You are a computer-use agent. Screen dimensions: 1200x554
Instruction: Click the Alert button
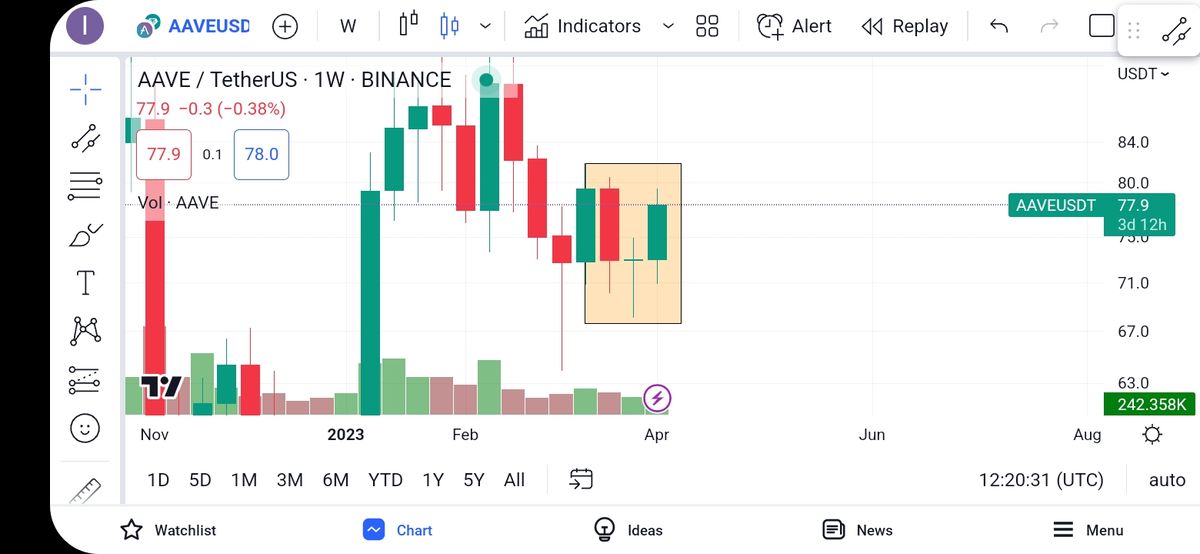pyautogui.click(x=794, y=26)
